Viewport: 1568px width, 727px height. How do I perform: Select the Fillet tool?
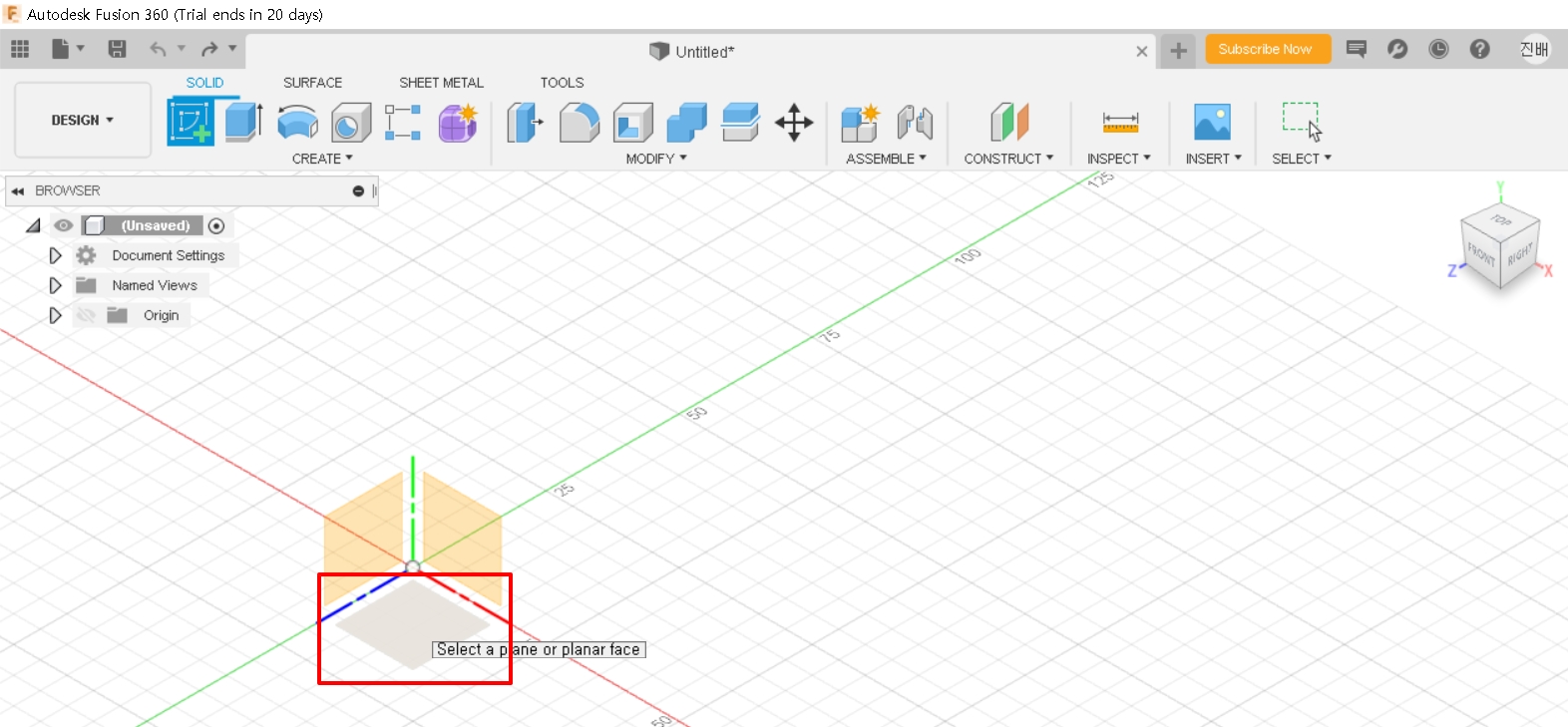580,123
